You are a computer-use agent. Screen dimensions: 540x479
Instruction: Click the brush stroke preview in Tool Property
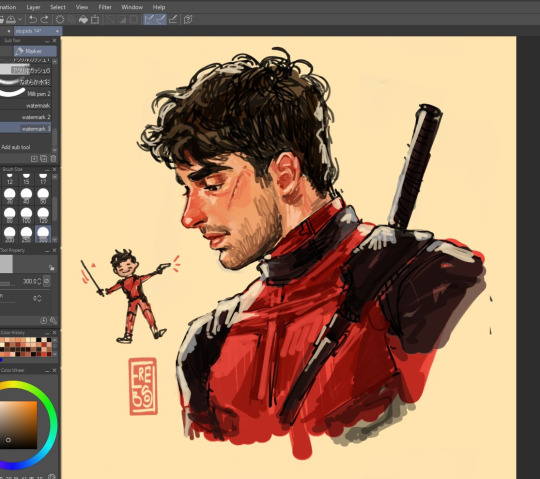pos(6,264)
